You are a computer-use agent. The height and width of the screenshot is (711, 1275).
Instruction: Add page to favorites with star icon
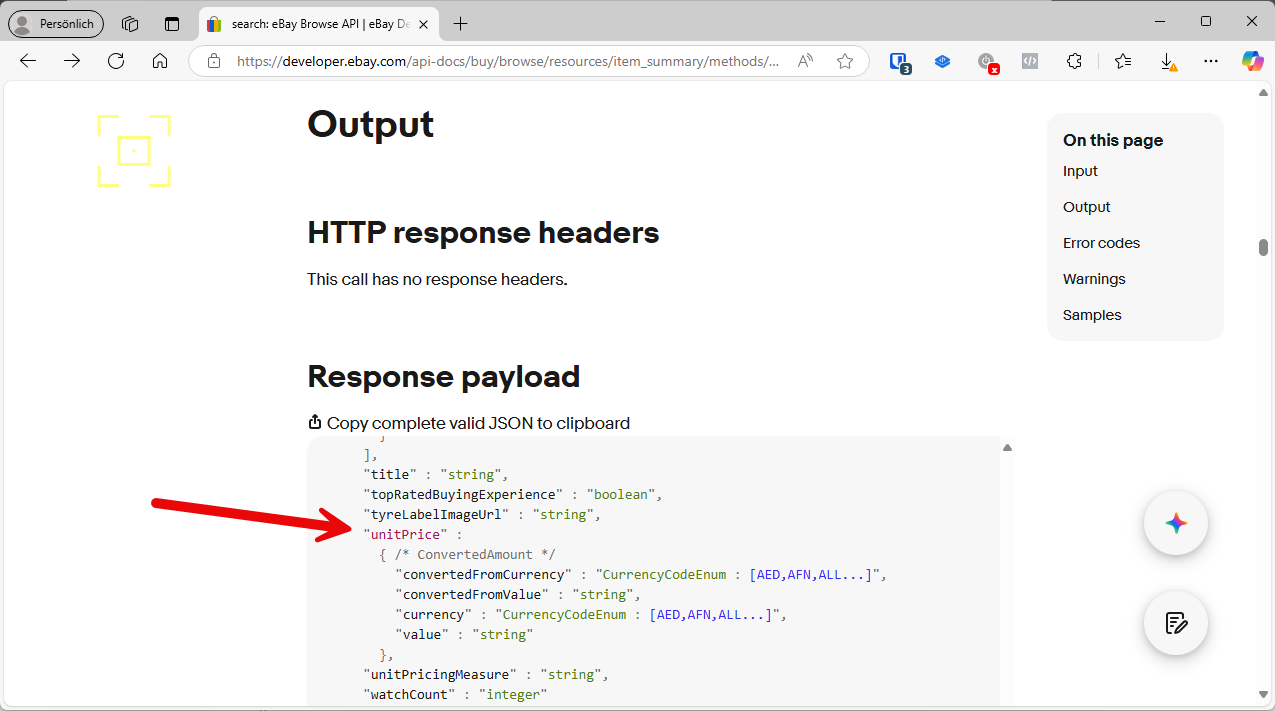coord(845,61)
